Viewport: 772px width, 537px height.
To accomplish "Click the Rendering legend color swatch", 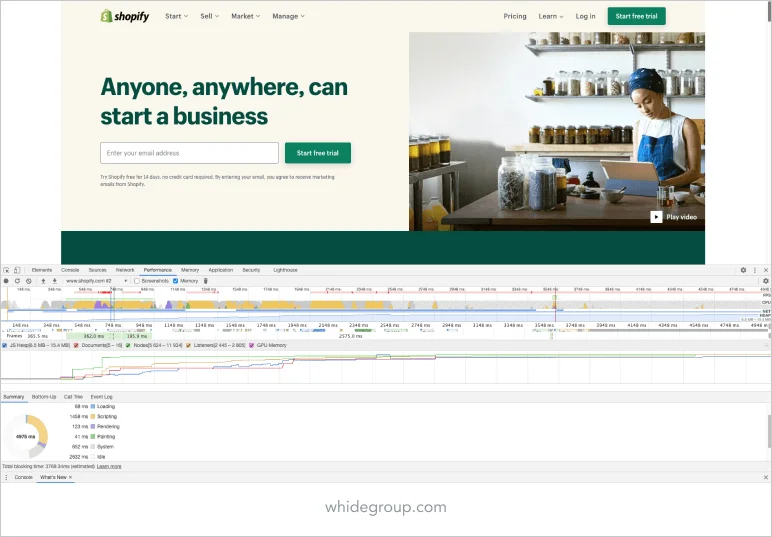I will (x=93, y=427).
